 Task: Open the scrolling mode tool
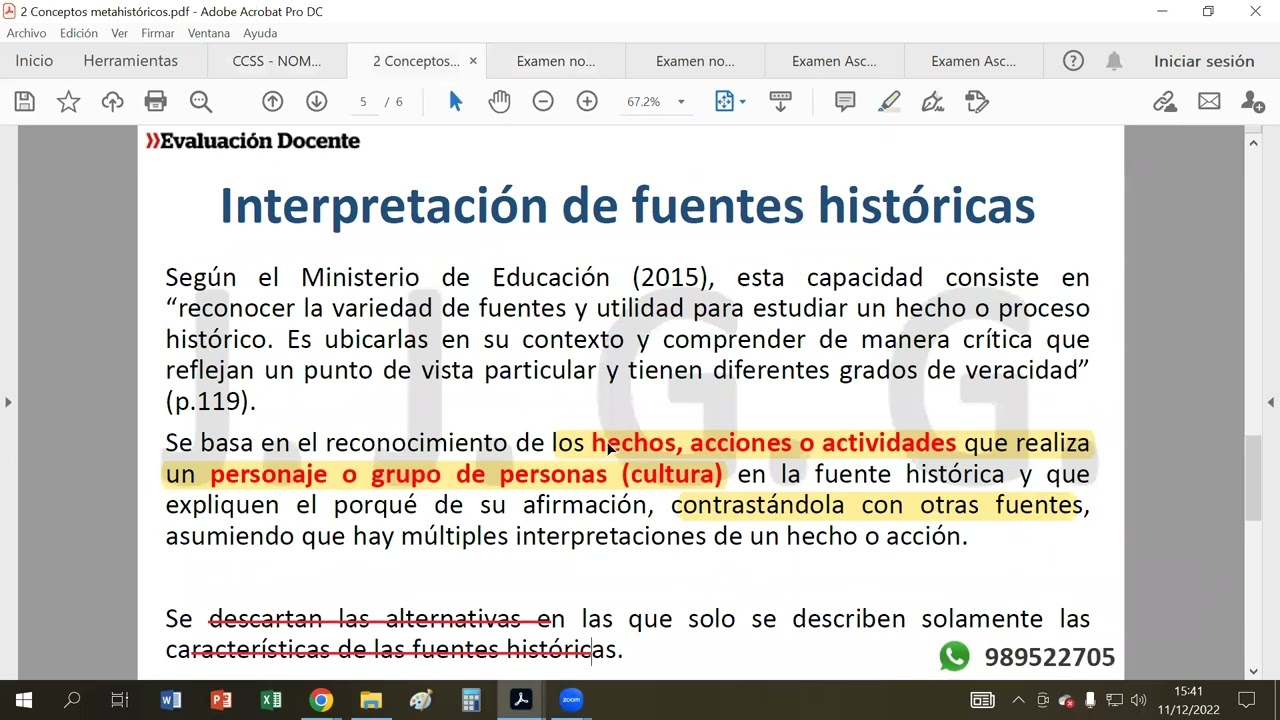pyautogui.click(x=780, y=101)
